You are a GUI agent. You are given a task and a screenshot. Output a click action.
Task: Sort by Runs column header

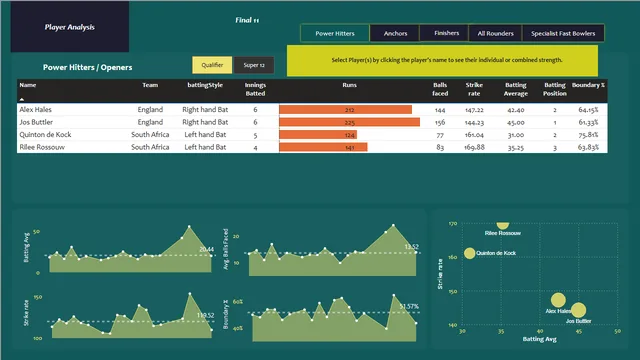click(x=349, y=85)
